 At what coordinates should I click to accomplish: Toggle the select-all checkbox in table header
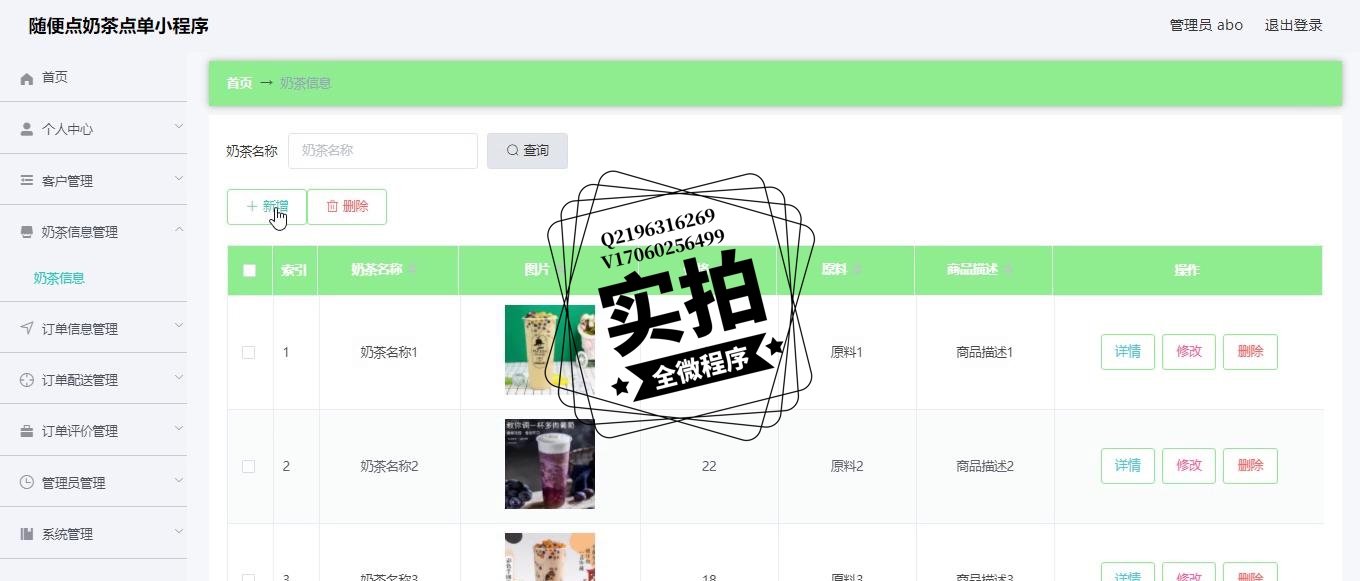point(250,270)
